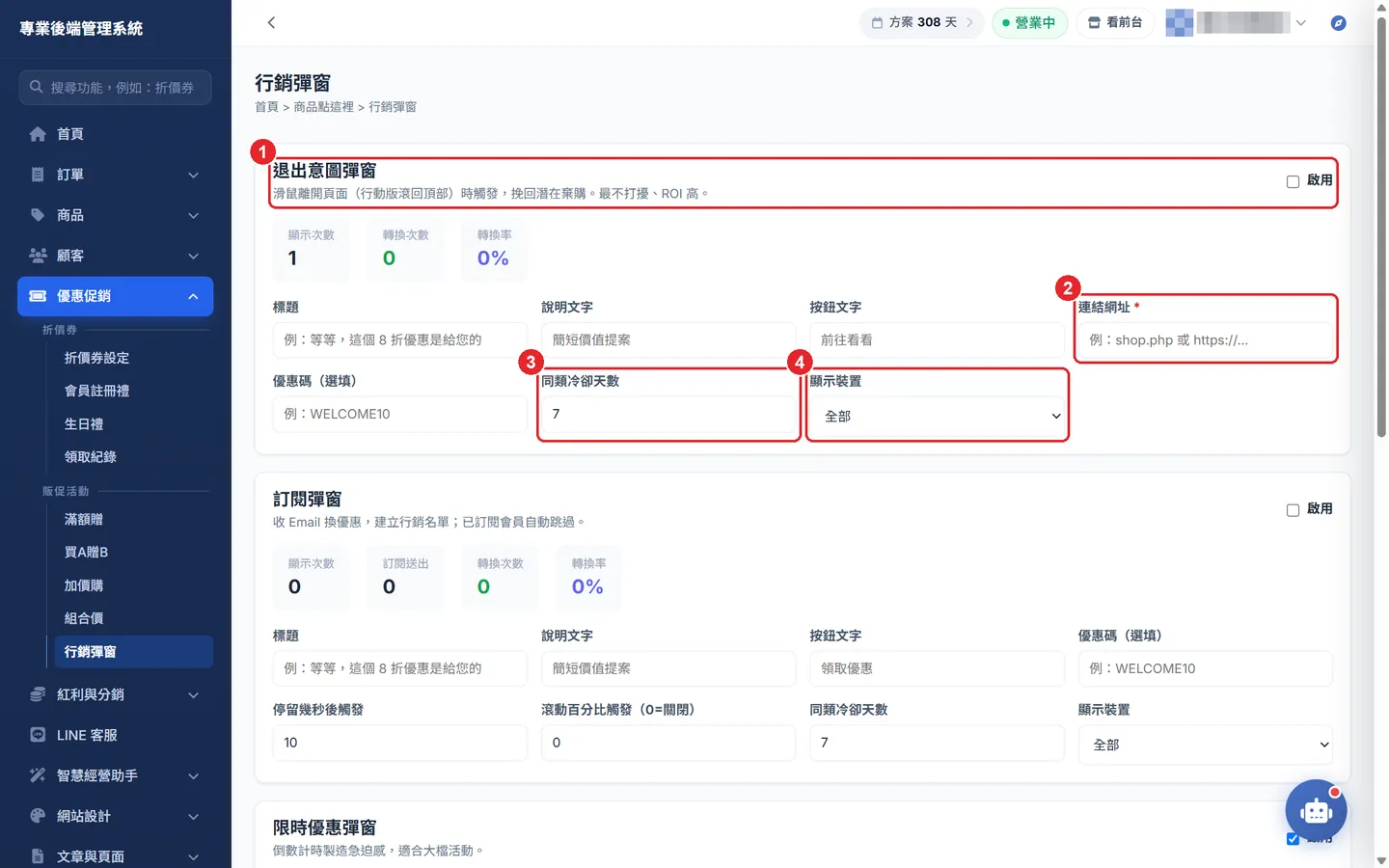Click 看前台 button

click(1115, 22)
